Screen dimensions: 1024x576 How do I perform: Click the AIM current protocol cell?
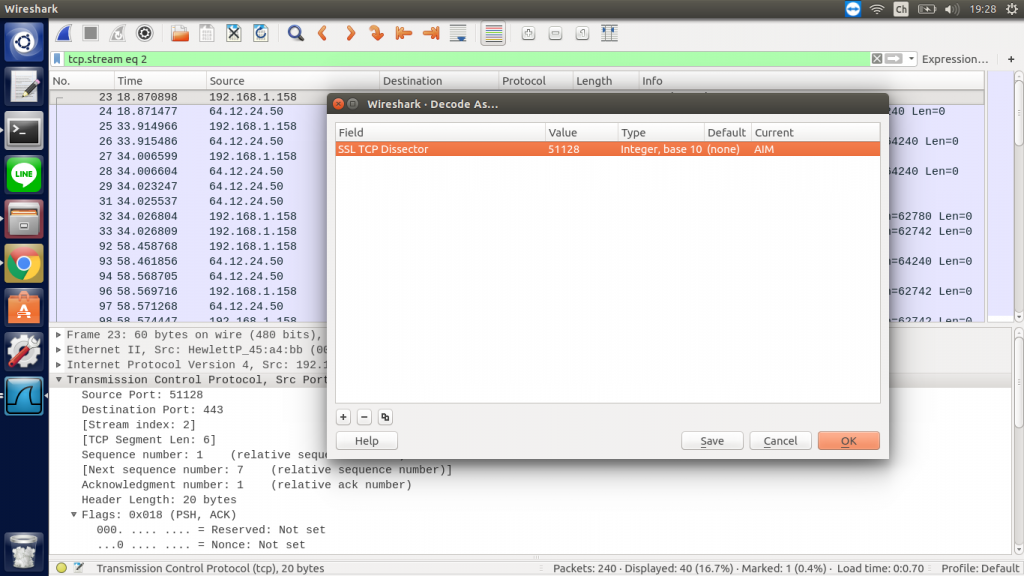pos(815,149)
